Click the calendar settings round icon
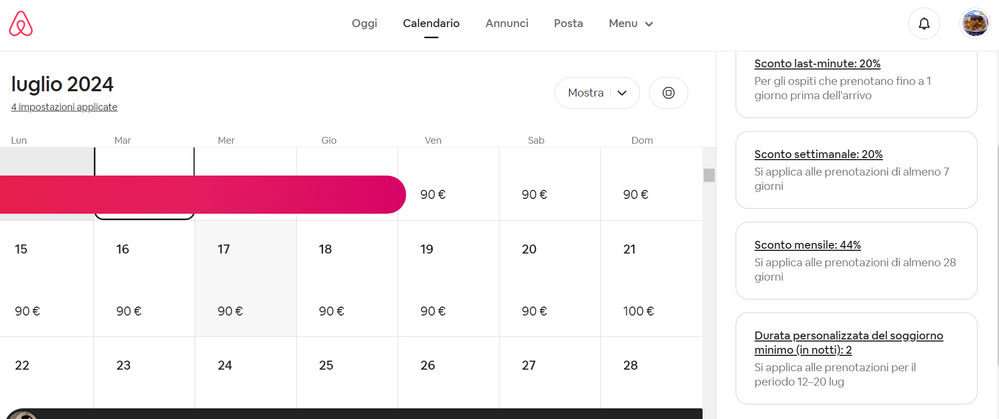Screen dimensions: 999x419 coord(669,93)
